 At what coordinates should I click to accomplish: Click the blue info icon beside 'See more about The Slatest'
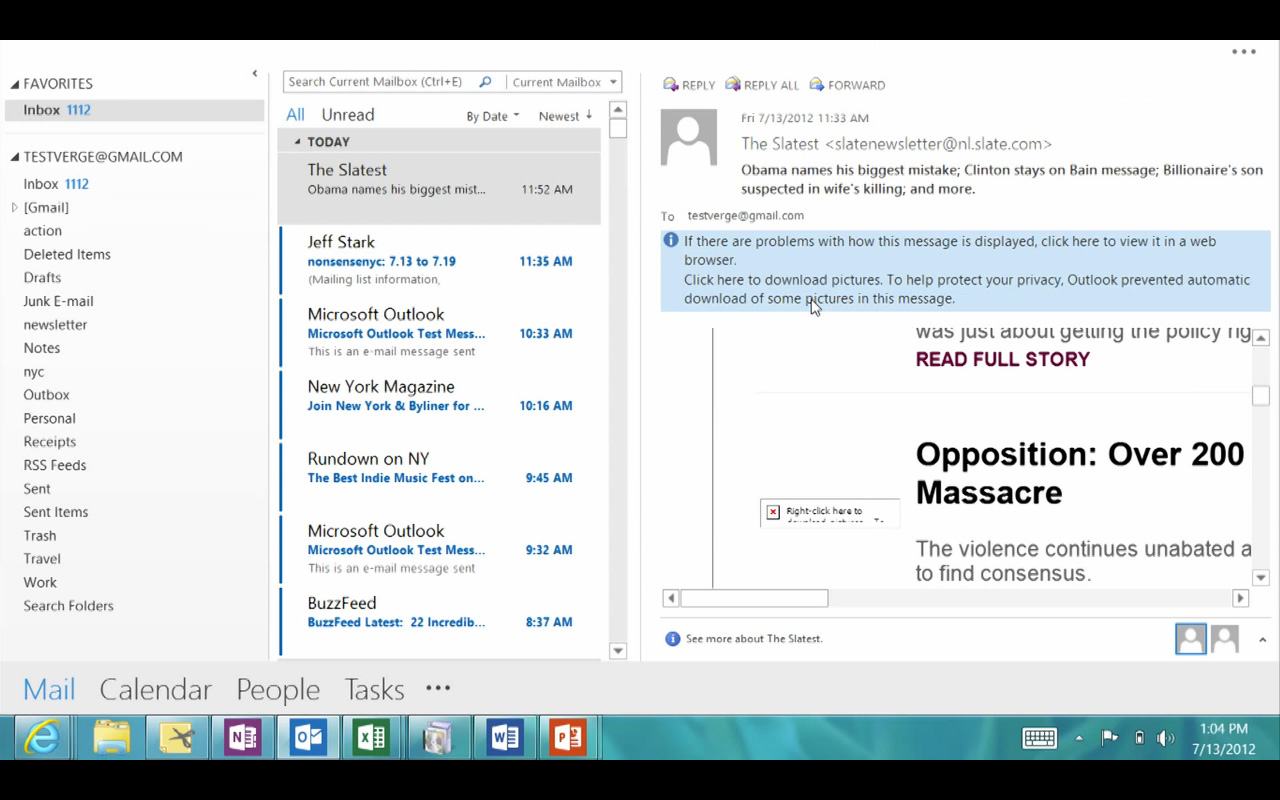tap(672, 639)
